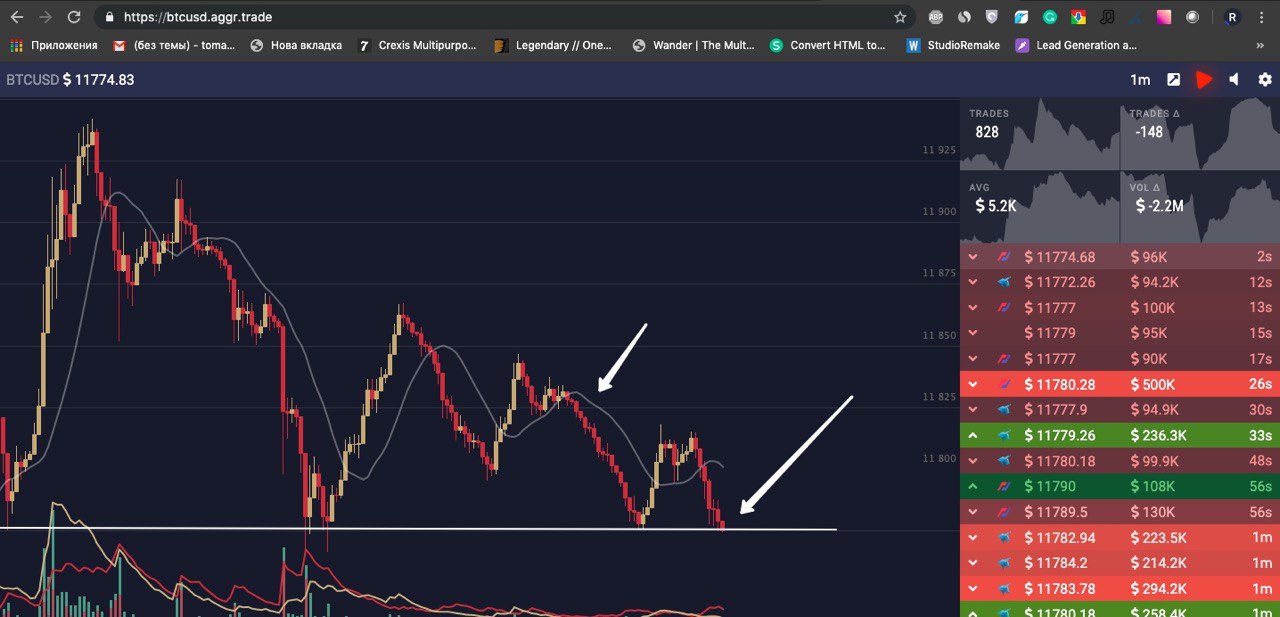The height and width of the screenshot is (617, 1280).
Task: Open the R Chrome profile avatar
Action: pyautogui.click(x=1232, y=17)
